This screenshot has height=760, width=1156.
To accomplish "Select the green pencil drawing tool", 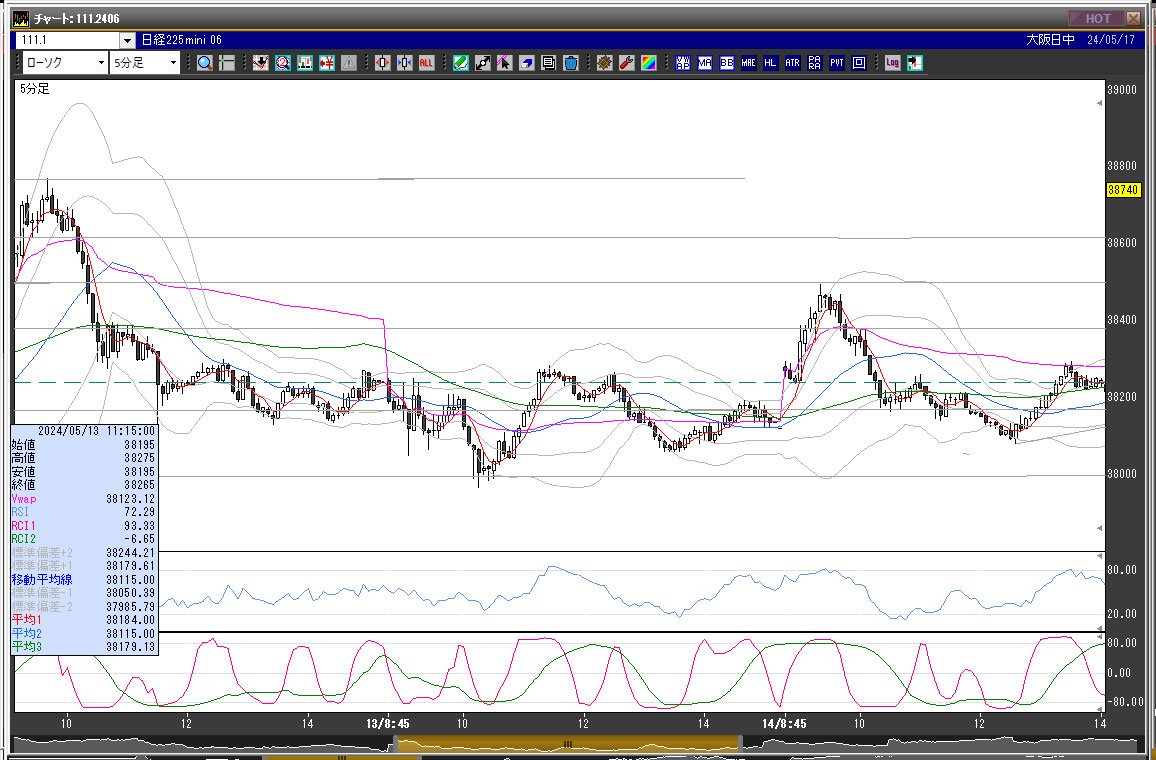I will point(461,63).
